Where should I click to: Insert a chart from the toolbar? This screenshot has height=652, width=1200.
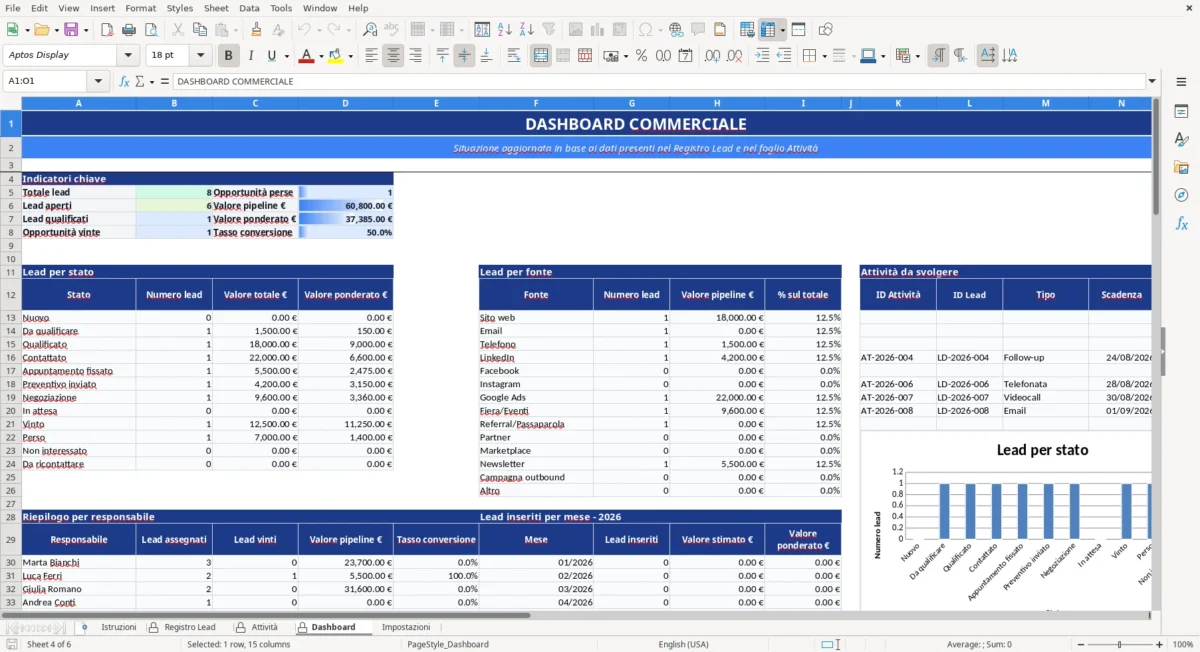click(x=598, y=30)
